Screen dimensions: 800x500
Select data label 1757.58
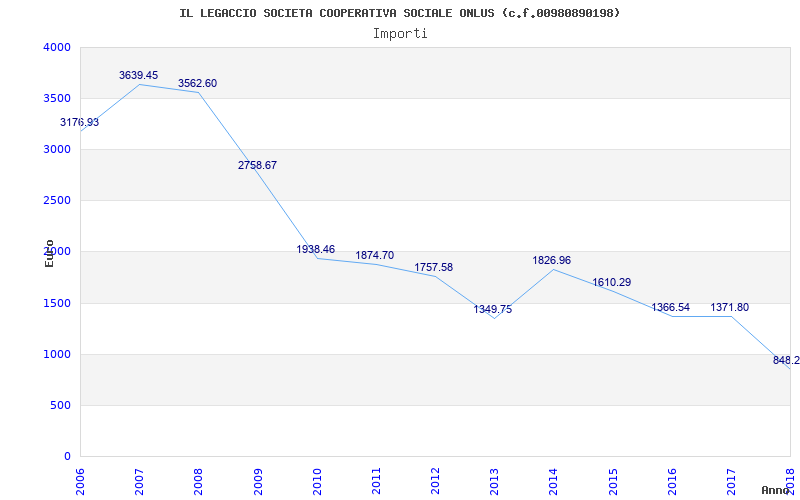pyautogui.click(x=434, y=267)
